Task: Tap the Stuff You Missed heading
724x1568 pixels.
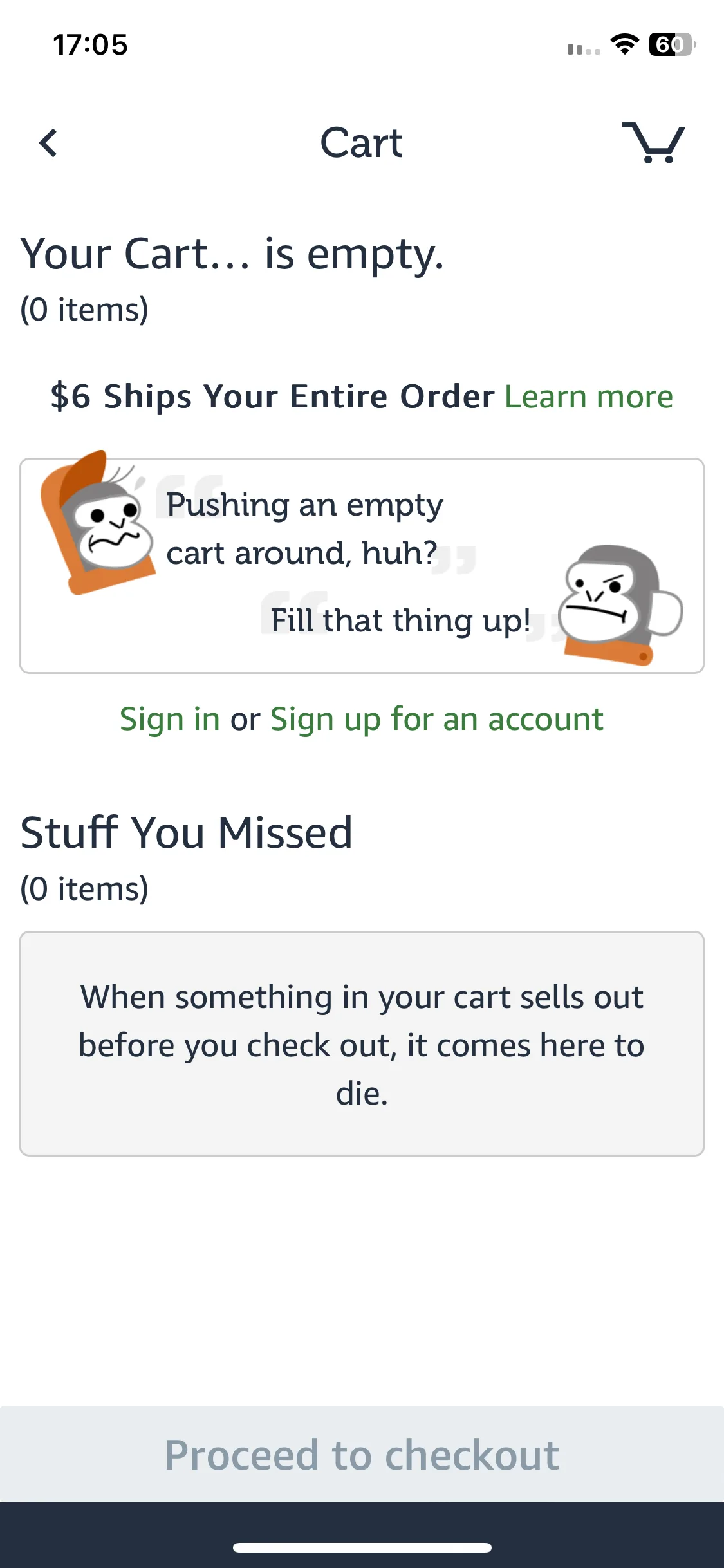Action: tap(187, 832)
